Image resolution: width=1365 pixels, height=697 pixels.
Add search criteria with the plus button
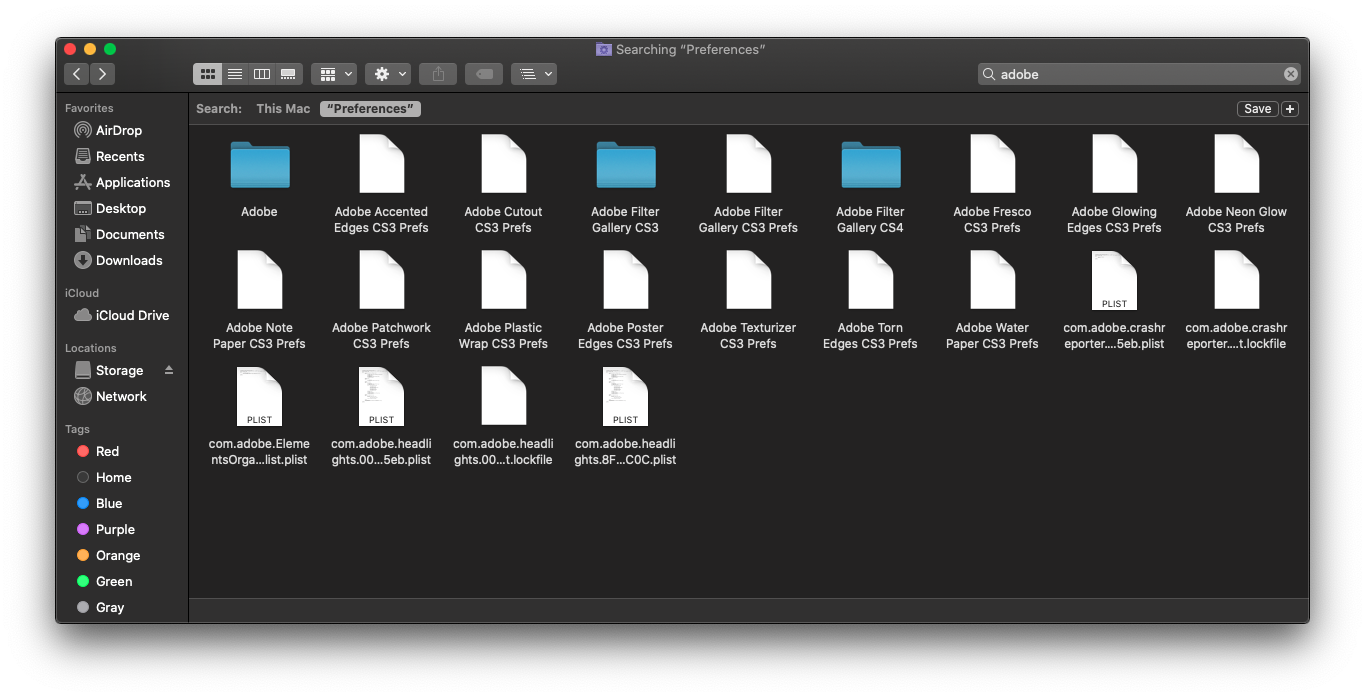click(x=1290, y=109)
